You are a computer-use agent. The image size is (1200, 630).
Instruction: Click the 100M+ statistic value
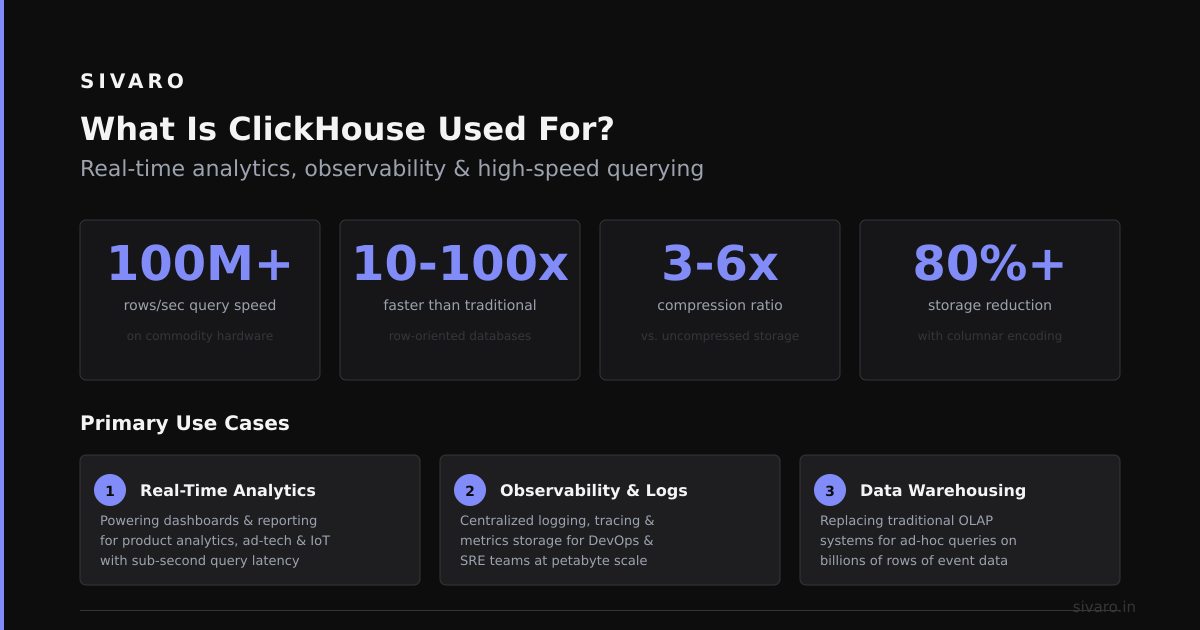(200, 264)
